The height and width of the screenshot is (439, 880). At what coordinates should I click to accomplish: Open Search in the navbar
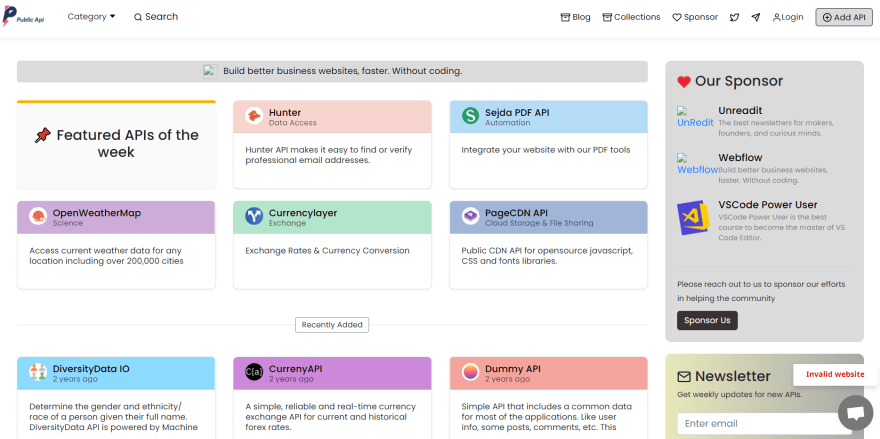click(x=156, y=17)
